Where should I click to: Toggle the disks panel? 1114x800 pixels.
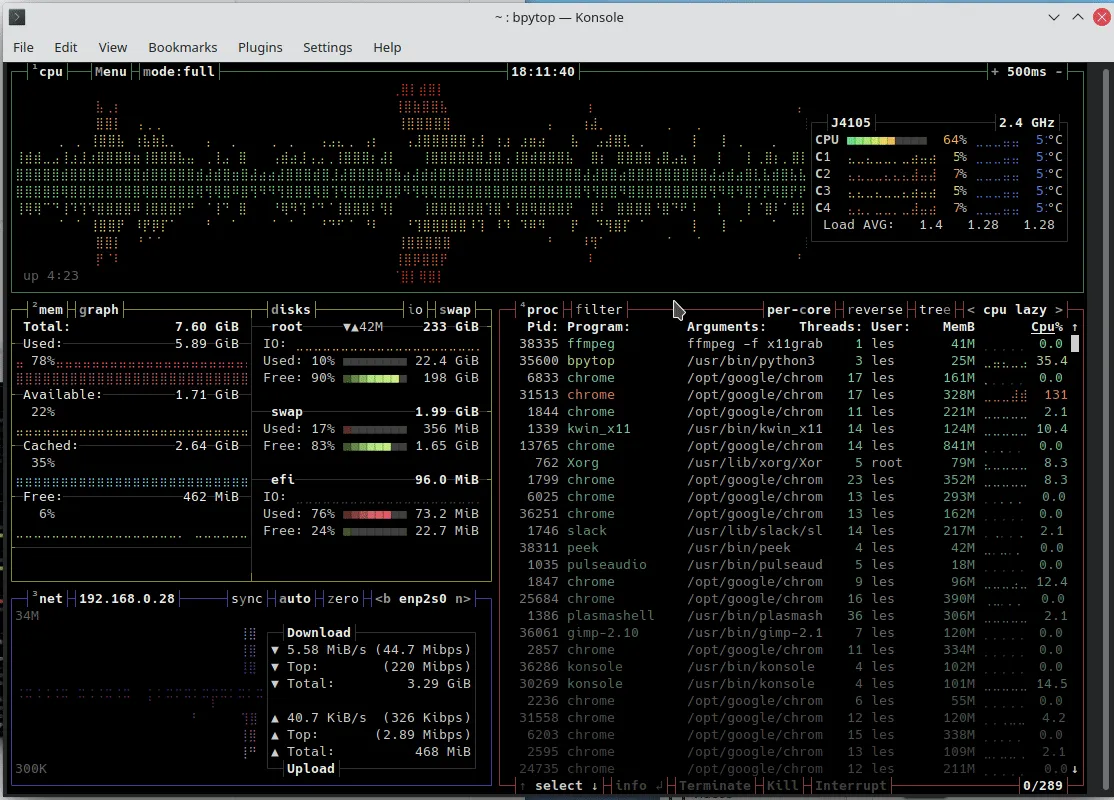[x=291, y=309]
